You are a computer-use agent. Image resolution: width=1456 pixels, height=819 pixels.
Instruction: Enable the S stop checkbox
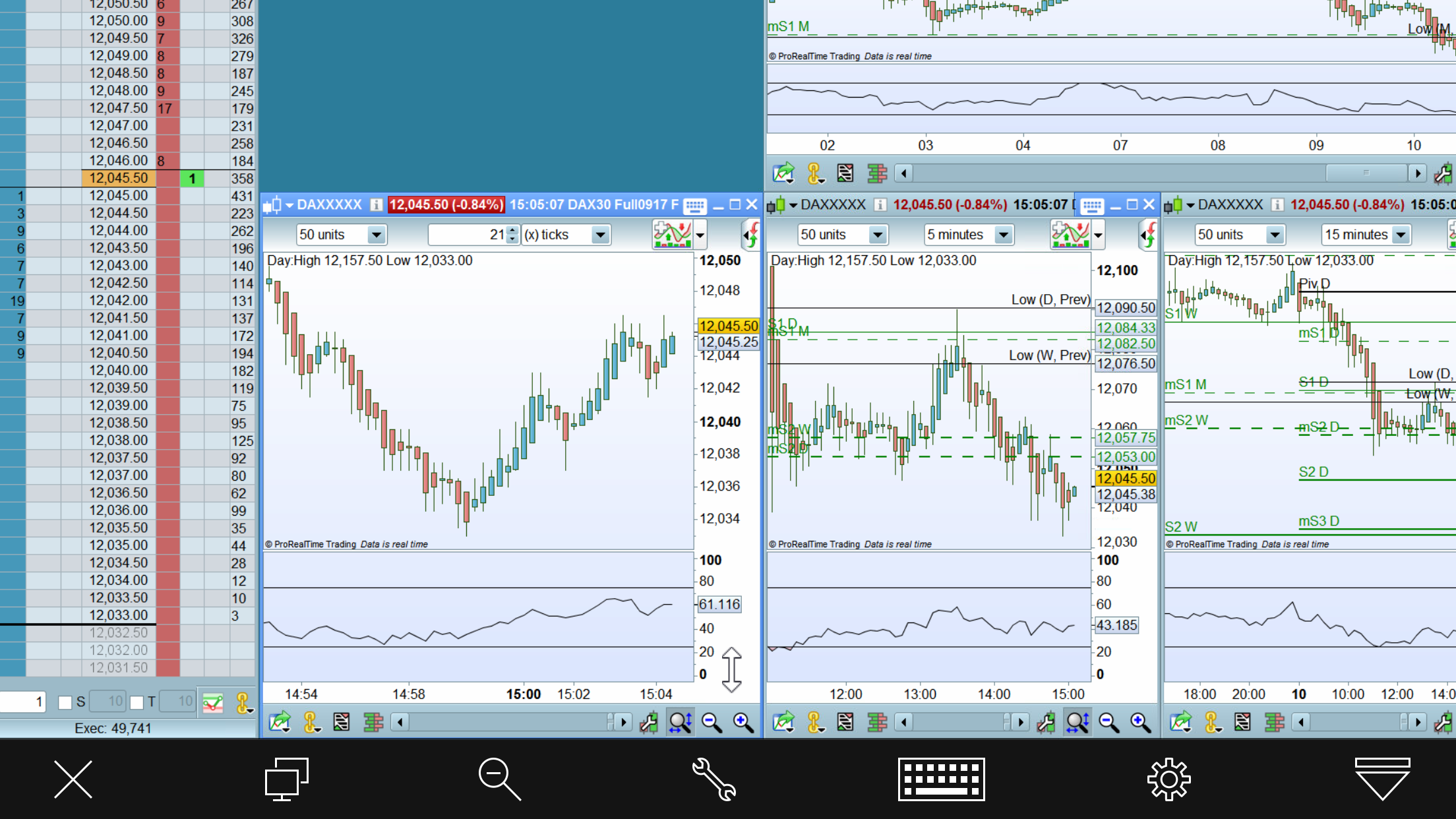pyautogui.click(x=65, y=702)
